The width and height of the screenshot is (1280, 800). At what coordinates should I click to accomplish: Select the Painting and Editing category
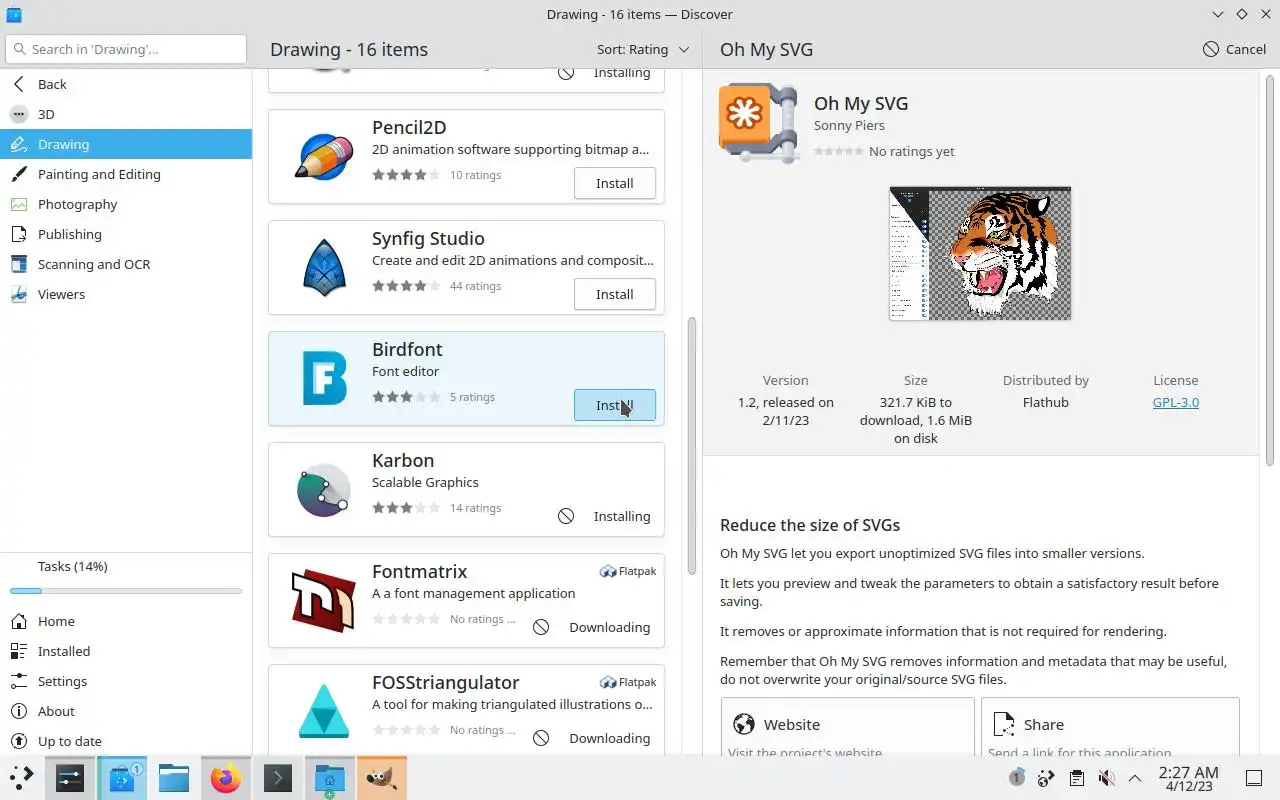tap(126, 174)
